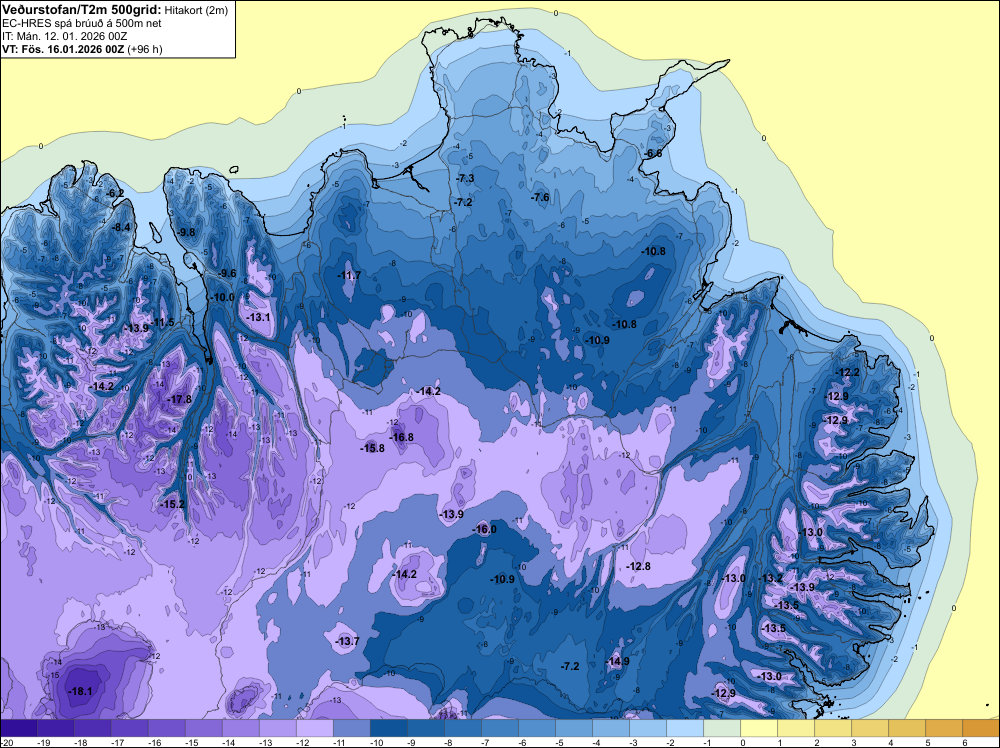
Task: Click the -11.5 temperature label
Action: [162, 322]
